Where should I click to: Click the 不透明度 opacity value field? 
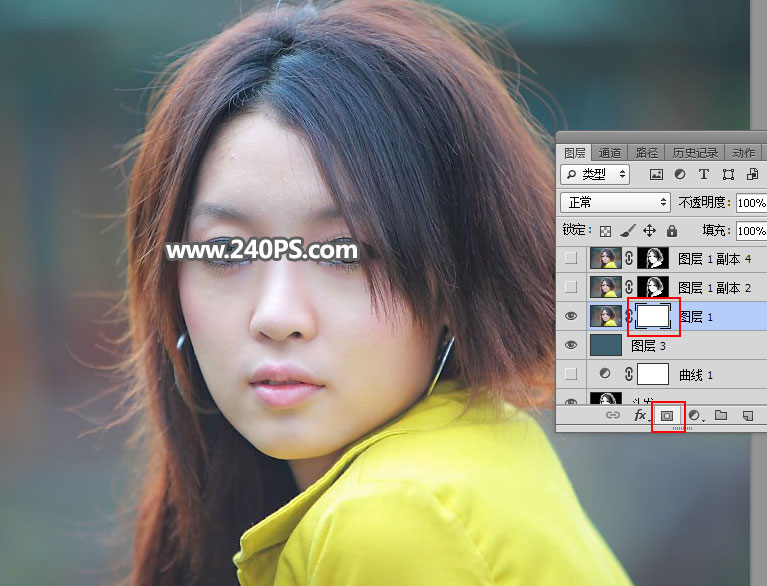(751, 202)
